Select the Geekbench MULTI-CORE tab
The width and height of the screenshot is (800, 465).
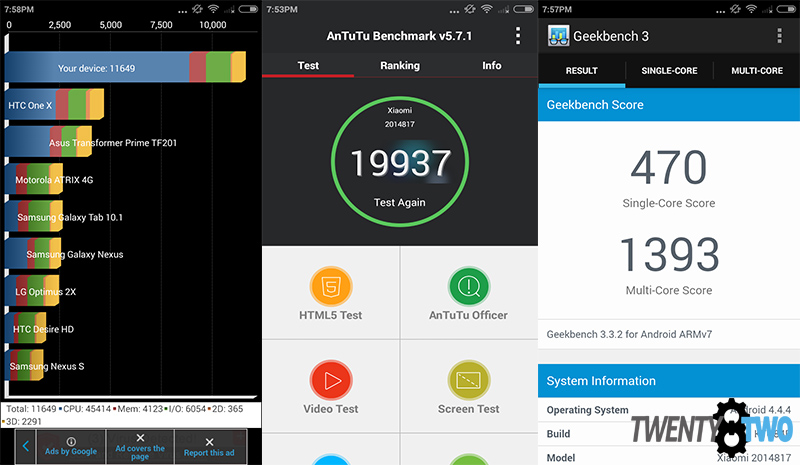pyautogui.click(x=757, y=70)
